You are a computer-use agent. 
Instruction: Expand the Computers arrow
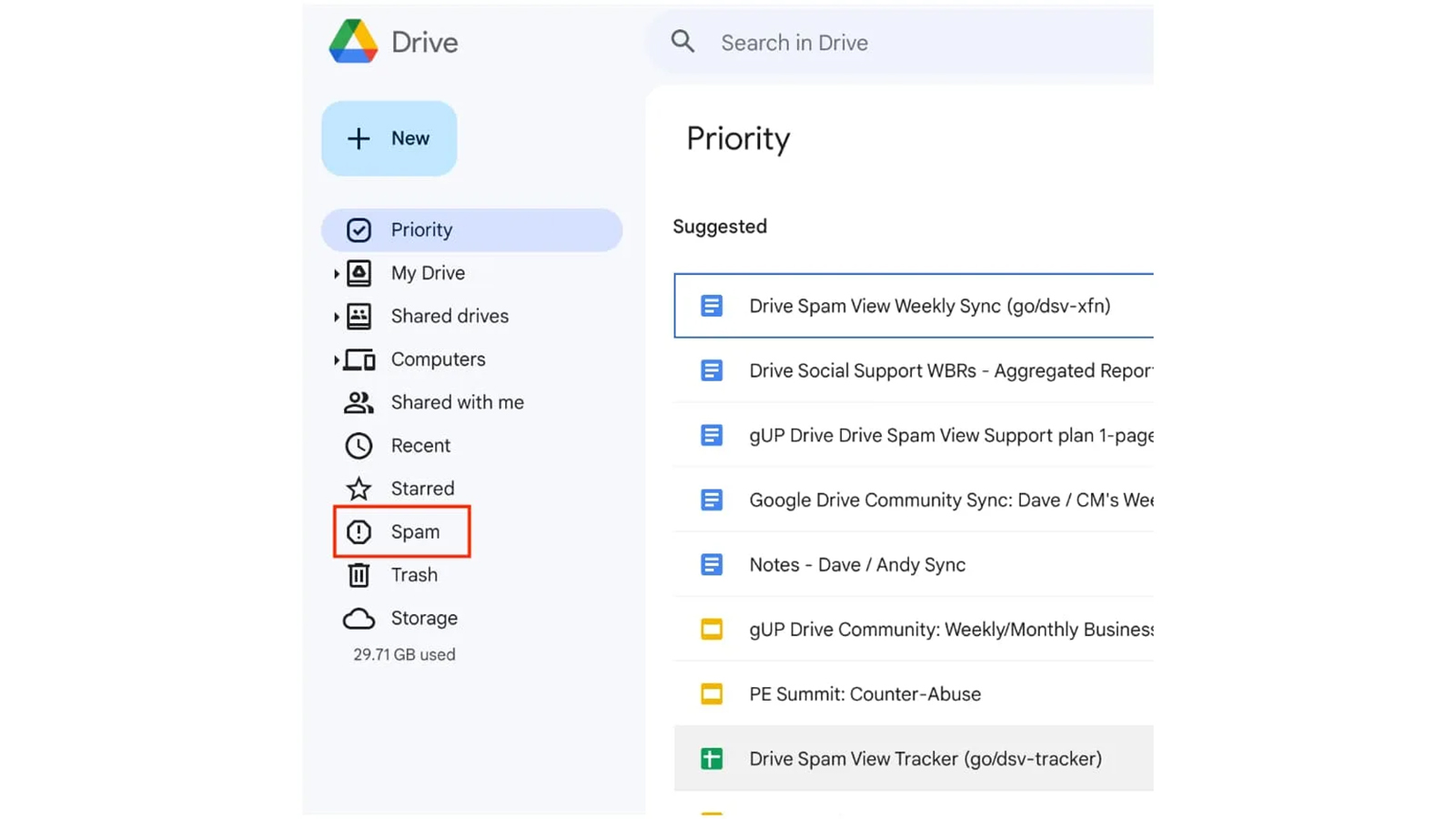pyautogui.click(x=336, y=359)
